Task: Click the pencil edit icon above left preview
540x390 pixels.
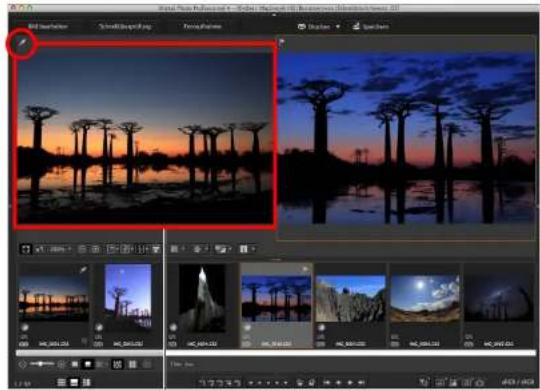Action: [21, 43]
